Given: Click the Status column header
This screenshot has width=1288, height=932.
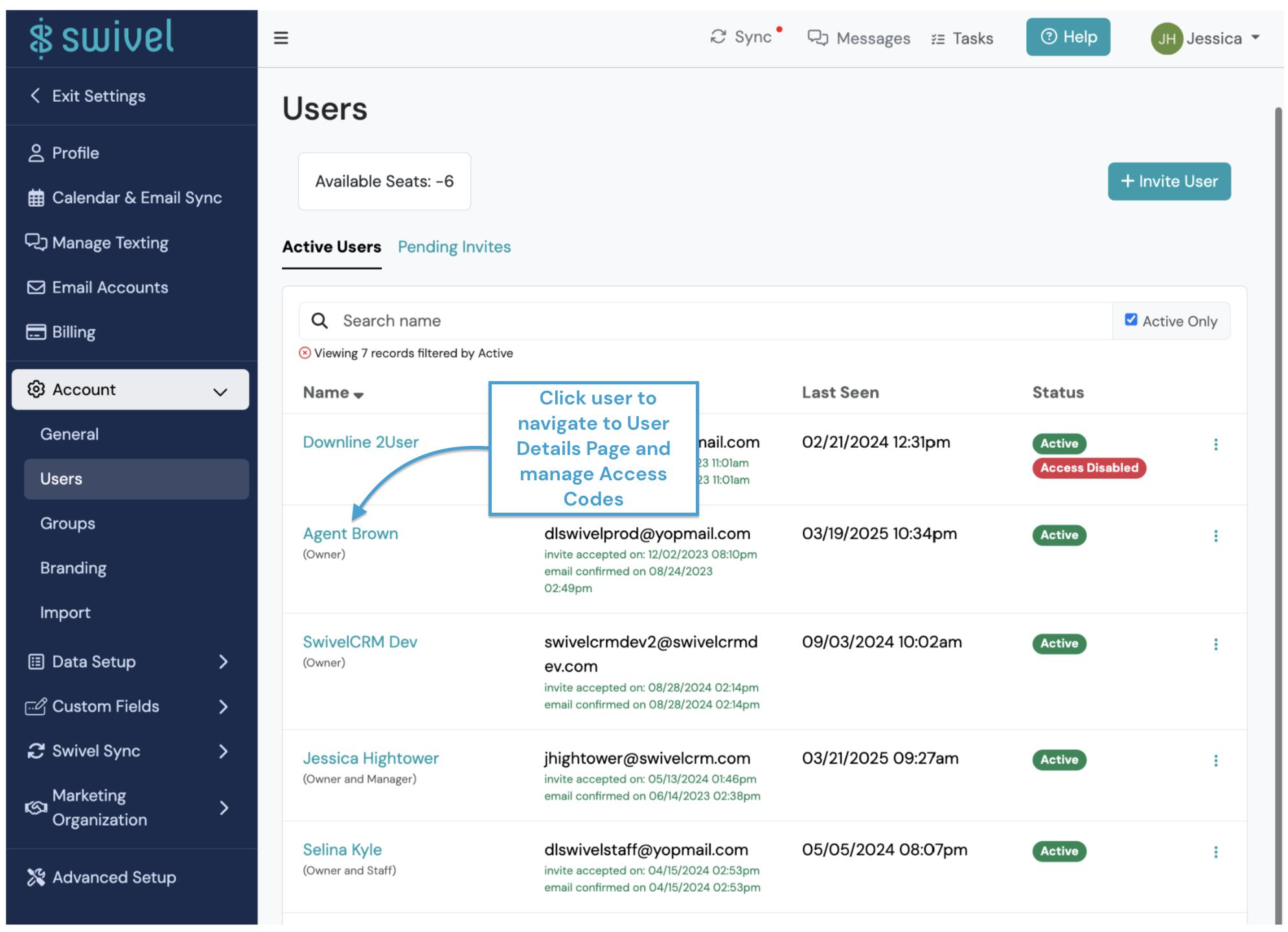Looking at the screenshot, I should tap(1058, 393).
